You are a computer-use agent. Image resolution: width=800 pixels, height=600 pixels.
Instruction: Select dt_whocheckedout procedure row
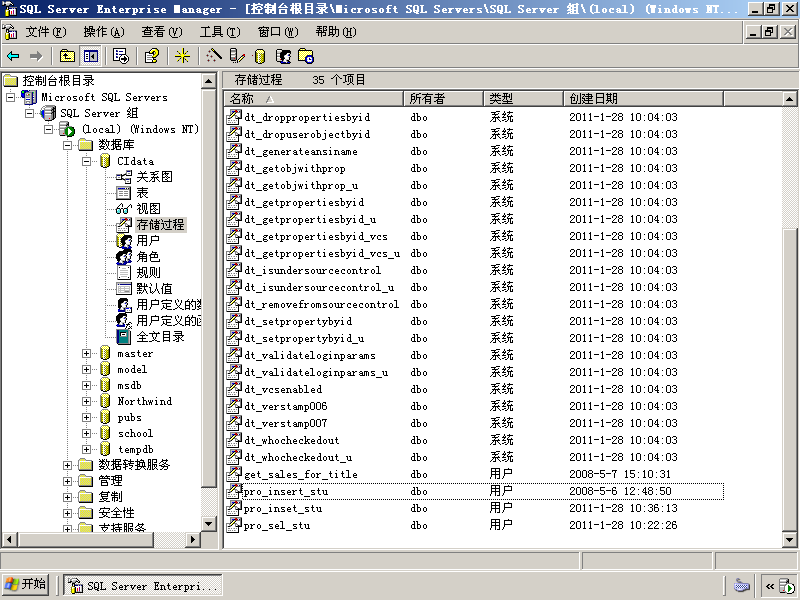point(474,440)
